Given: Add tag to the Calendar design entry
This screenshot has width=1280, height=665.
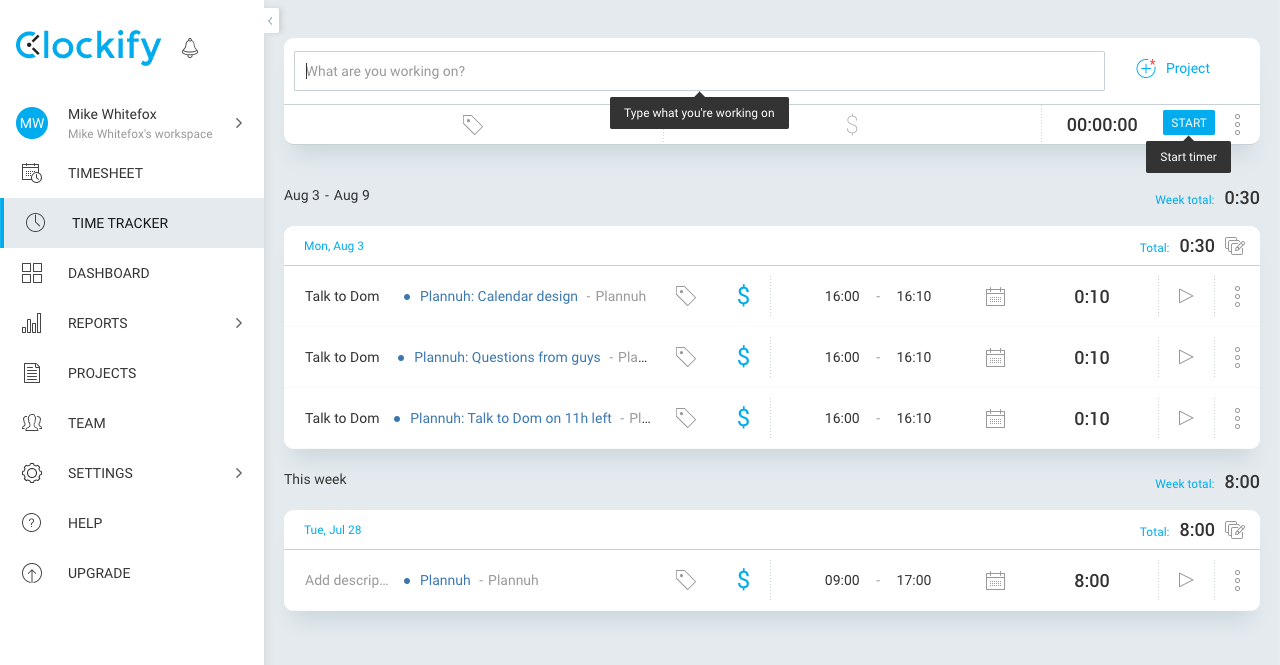Looking at the screenshot, I should [x=686, y=296].
